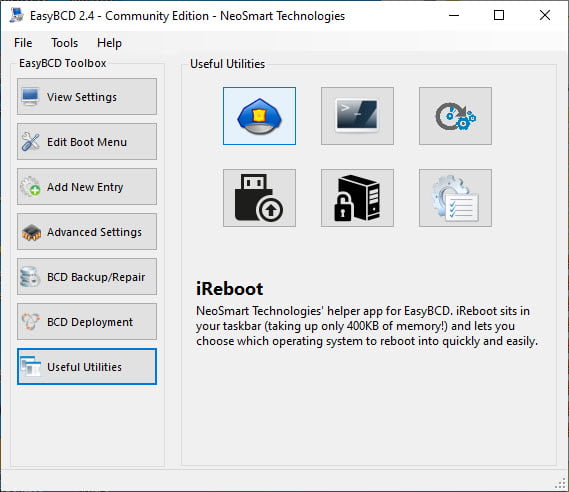Open BCD Backup/Repair
This screenshot has height=492, width=569.
pos(87,276)
